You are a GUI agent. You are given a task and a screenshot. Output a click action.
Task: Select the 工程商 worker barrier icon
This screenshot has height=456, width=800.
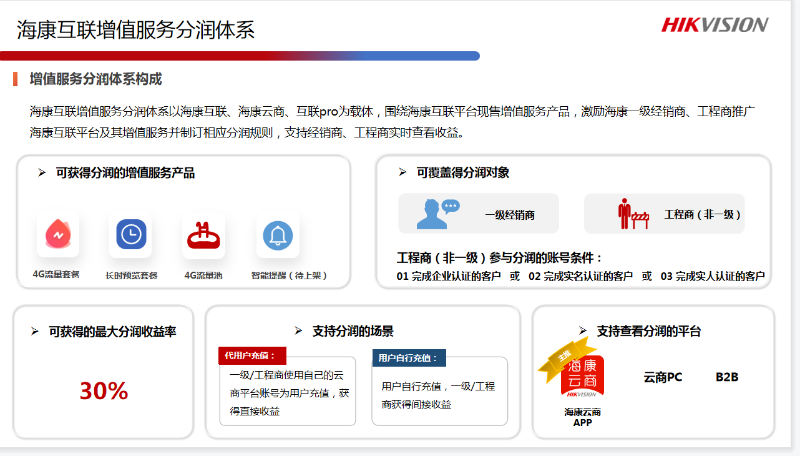[631, 213]
